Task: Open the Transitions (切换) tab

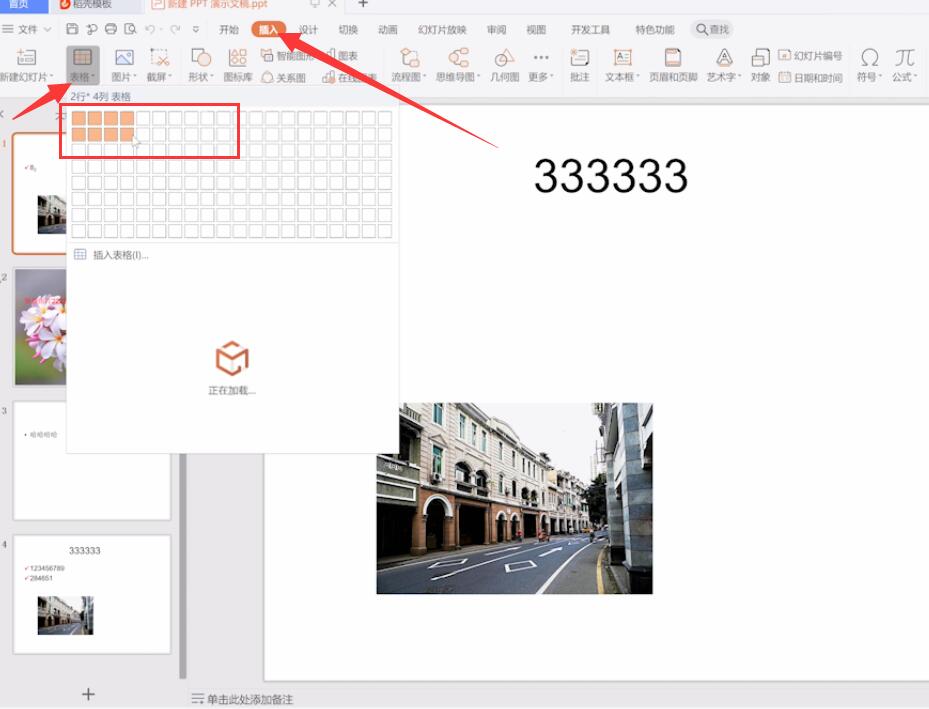Action: tap(348, 30)
